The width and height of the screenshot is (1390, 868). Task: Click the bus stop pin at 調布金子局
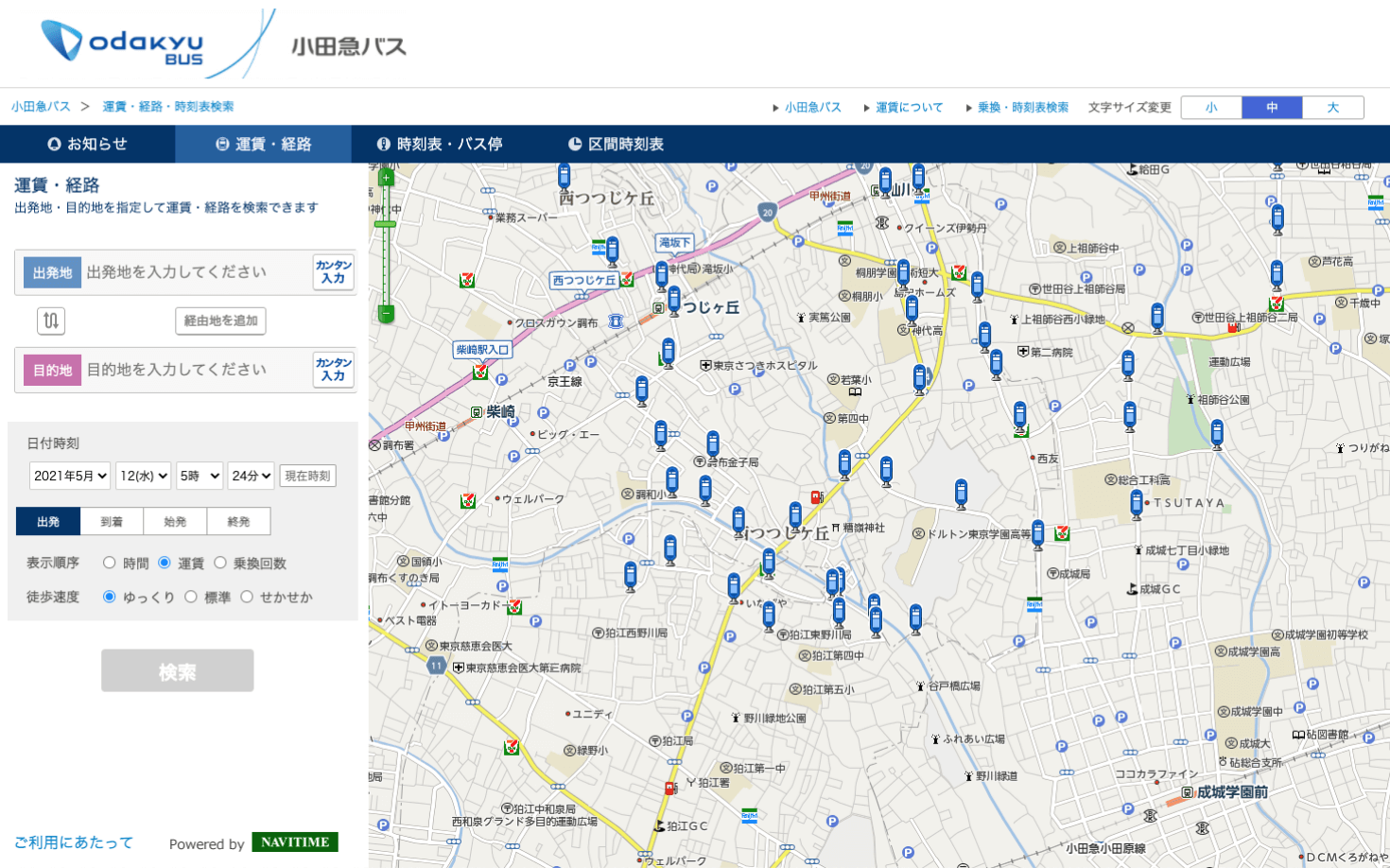pos(713,444)
